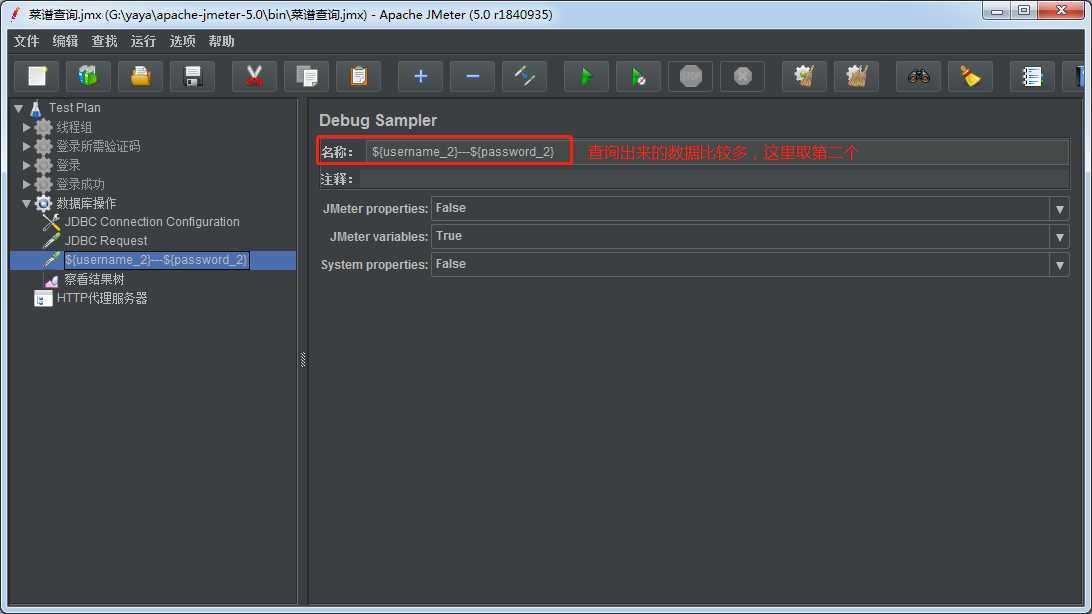This screenshot has width=1092, height=614.
Task: Click the Stop test icon
Action: tap(690, 76)
